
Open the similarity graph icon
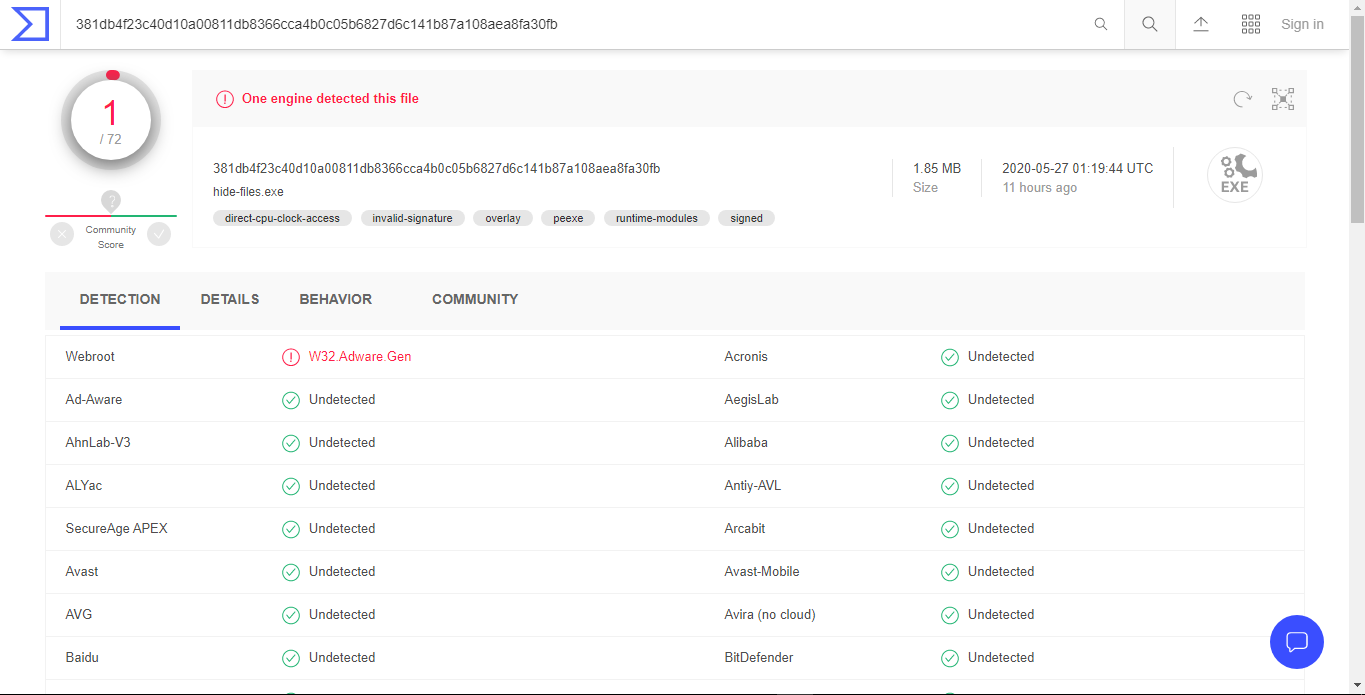[1283, 99]
